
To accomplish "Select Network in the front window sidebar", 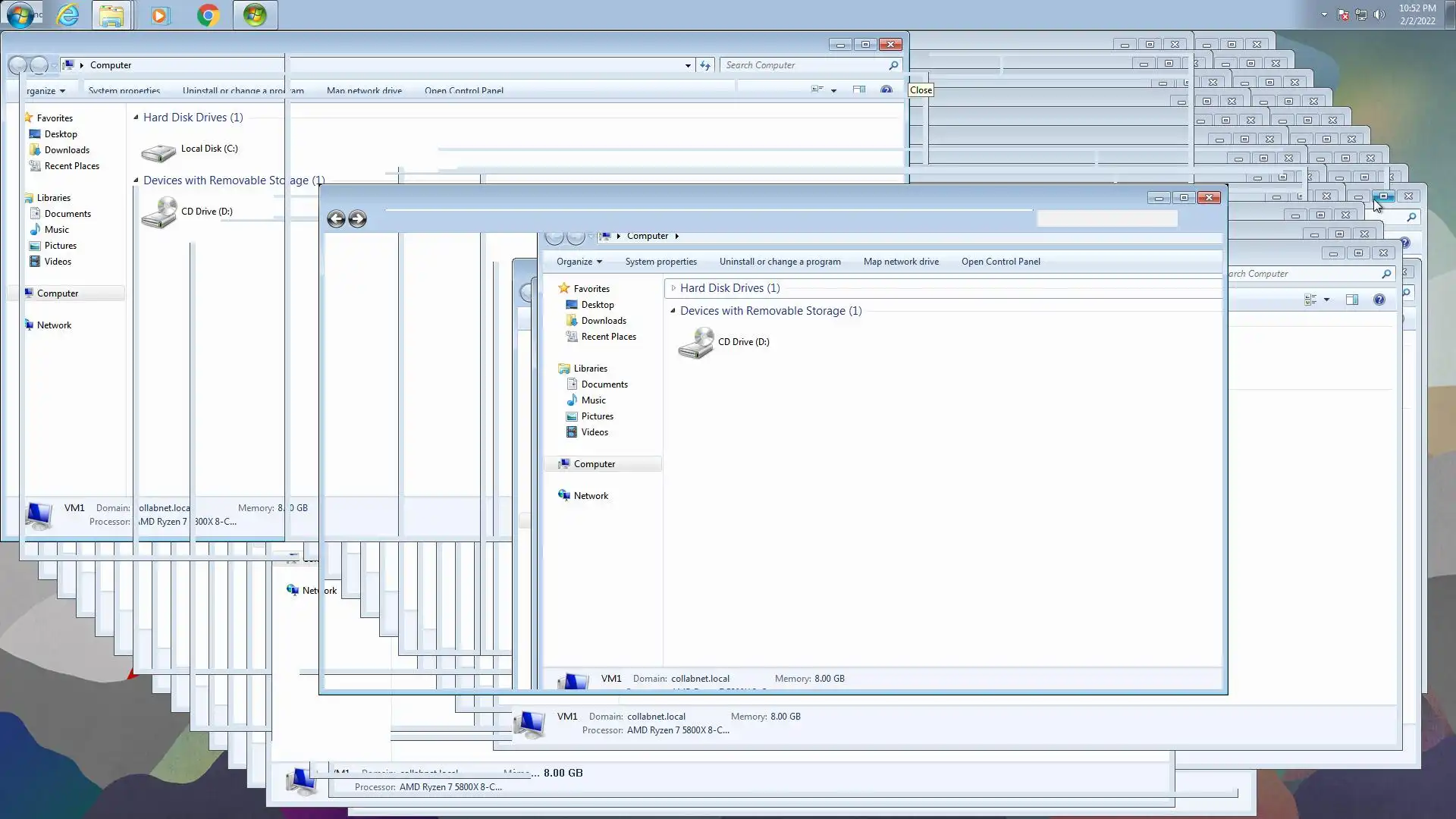I will 591,496.
